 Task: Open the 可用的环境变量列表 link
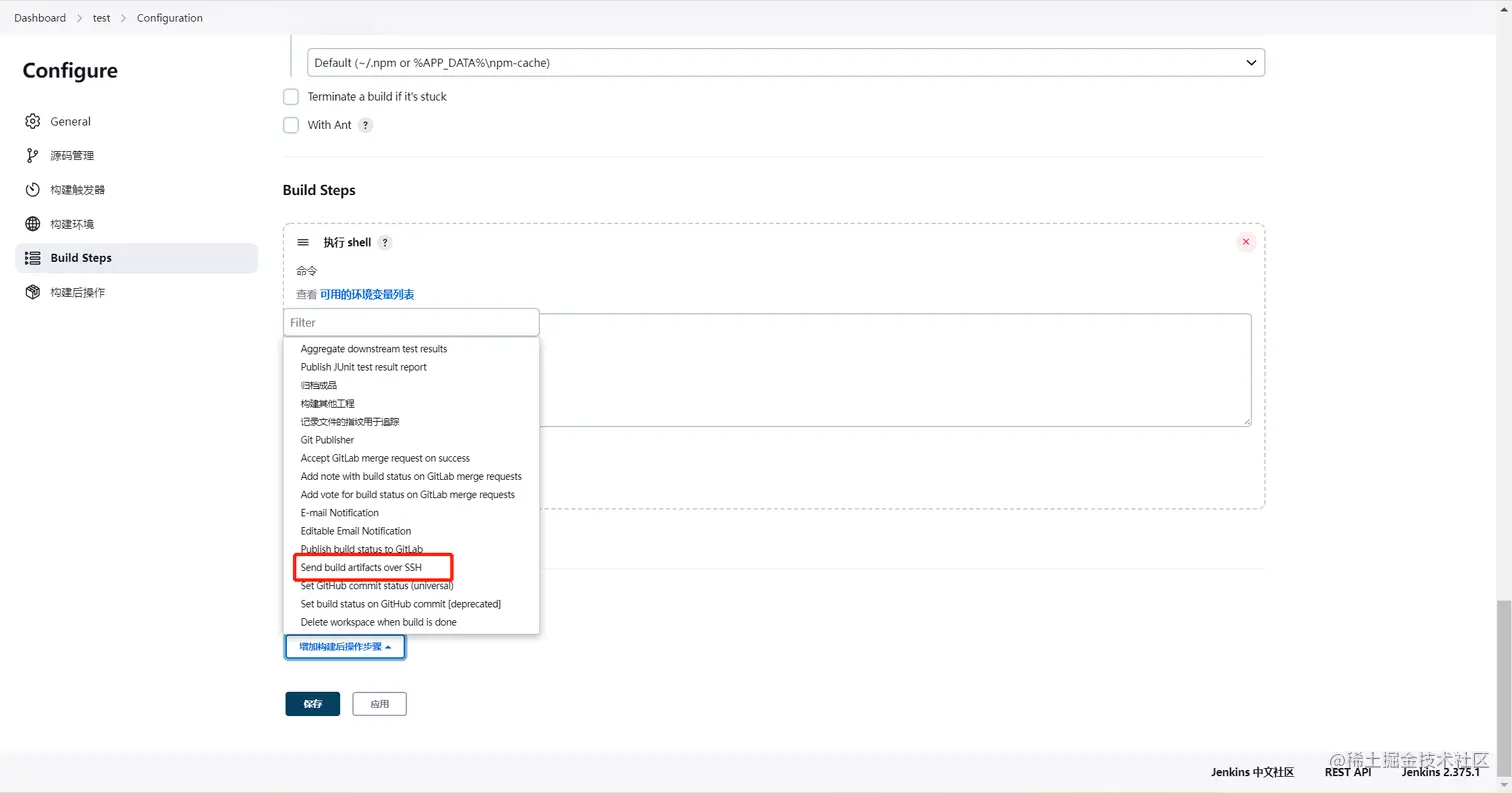367,295
